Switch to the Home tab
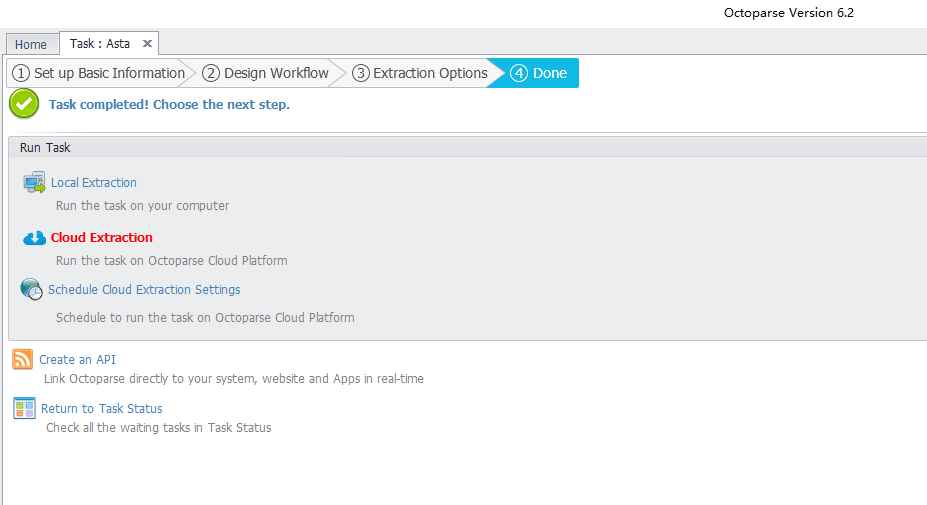This screenshot has height=505, width=927. tap(31, 44)
